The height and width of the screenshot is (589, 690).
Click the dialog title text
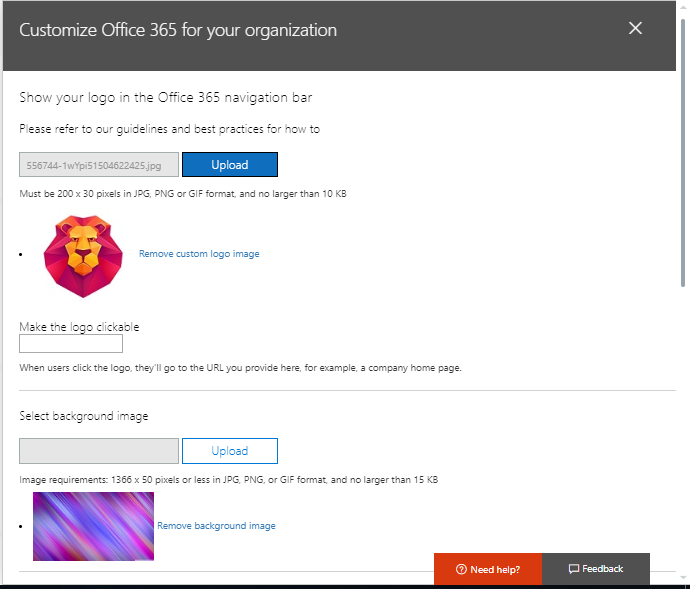click(178, 30)
